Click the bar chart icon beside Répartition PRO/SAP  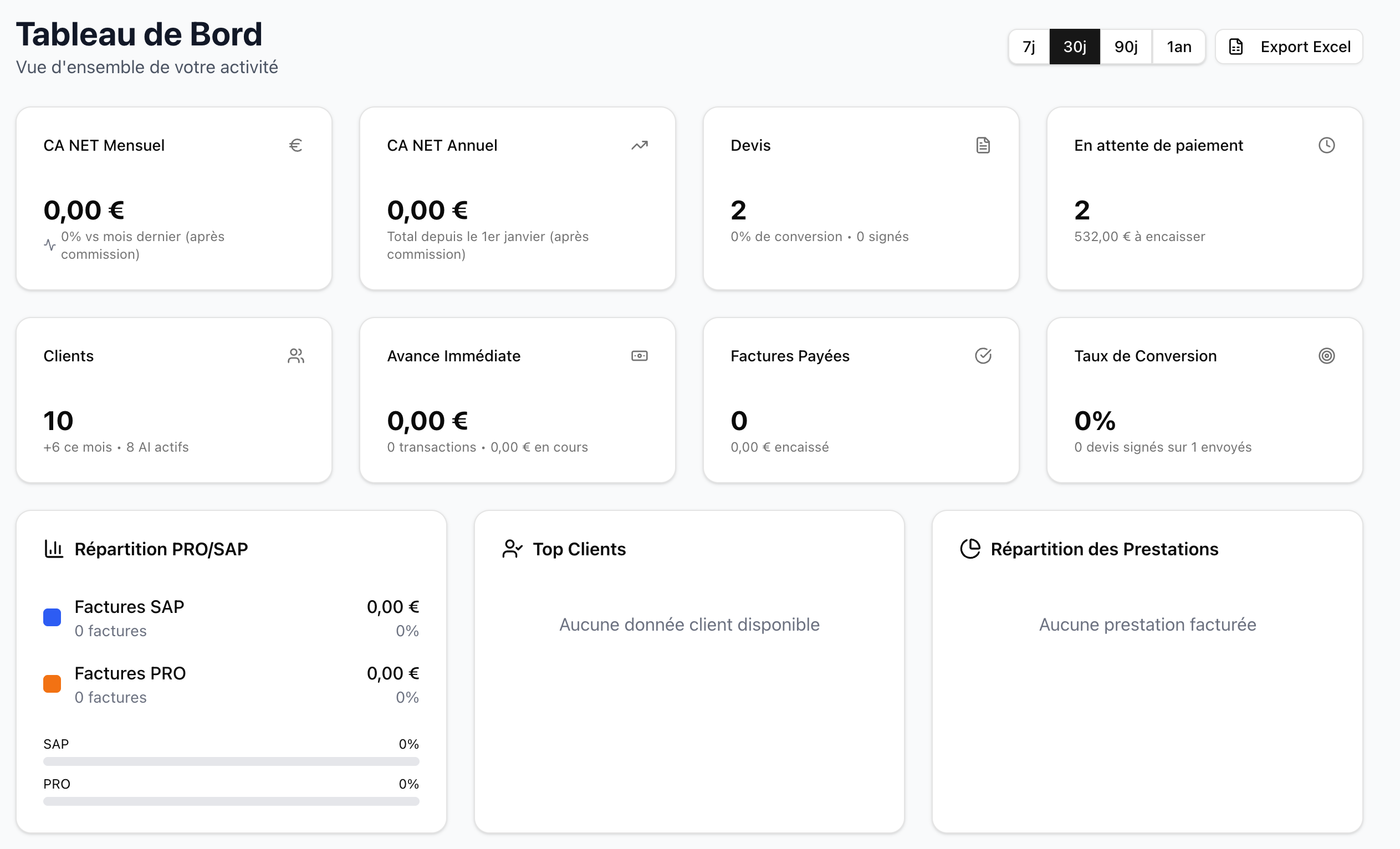tap(54, 549)
